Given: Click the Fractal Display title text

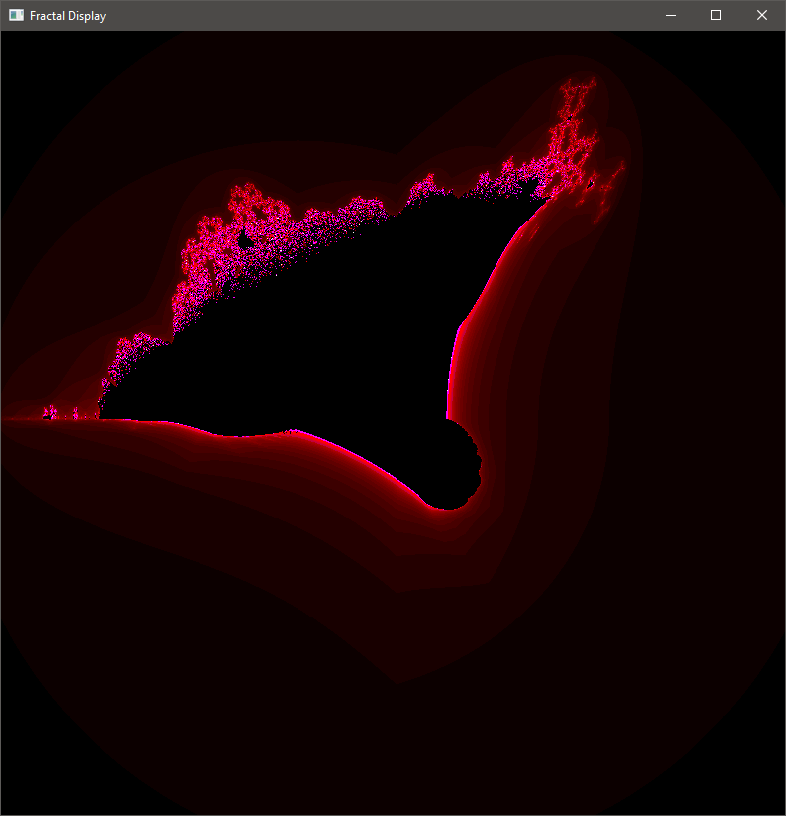Looking at the screenshot, I should point(68,16).
